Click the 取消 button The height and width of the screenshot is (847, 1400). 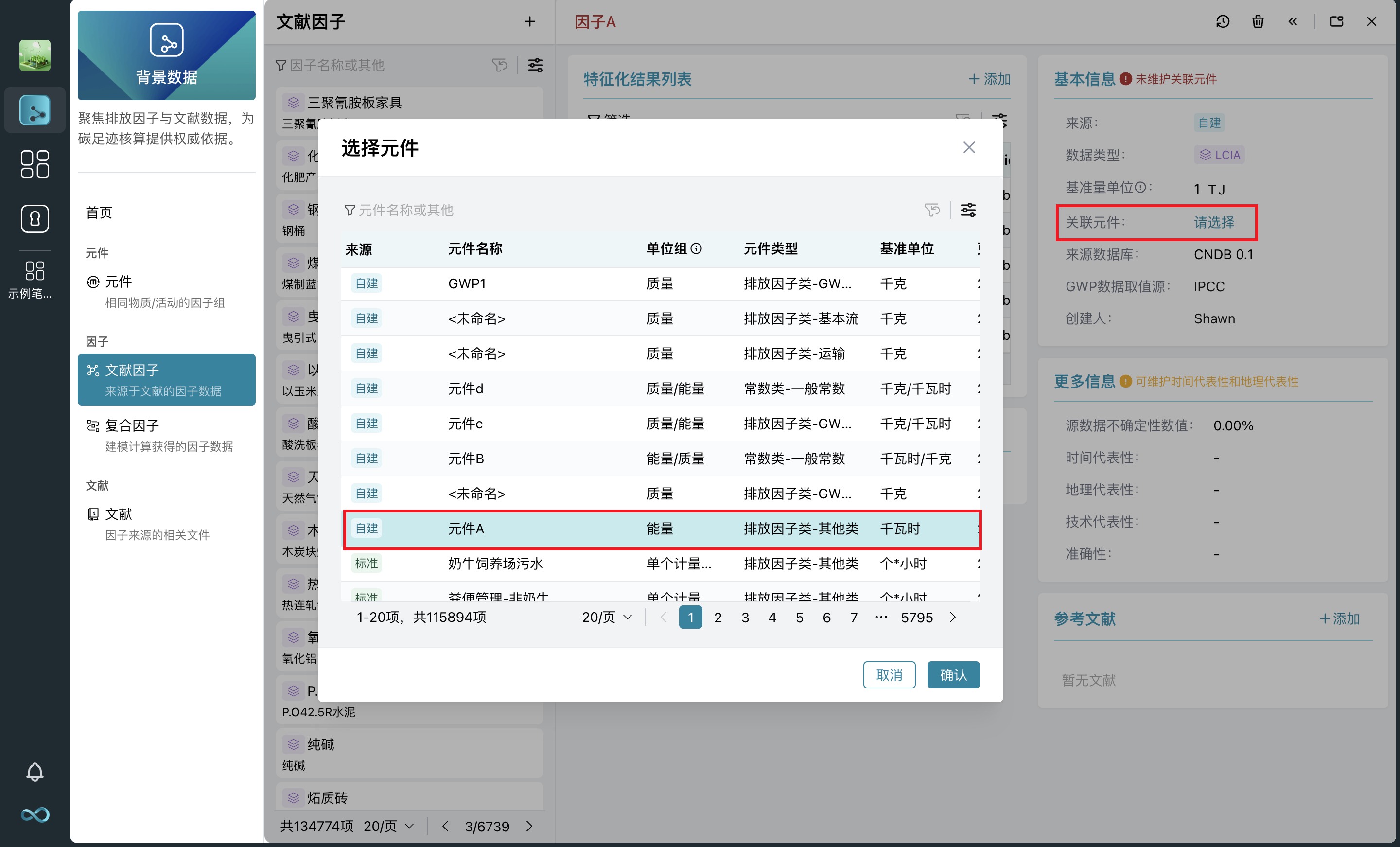coord(889,675)
